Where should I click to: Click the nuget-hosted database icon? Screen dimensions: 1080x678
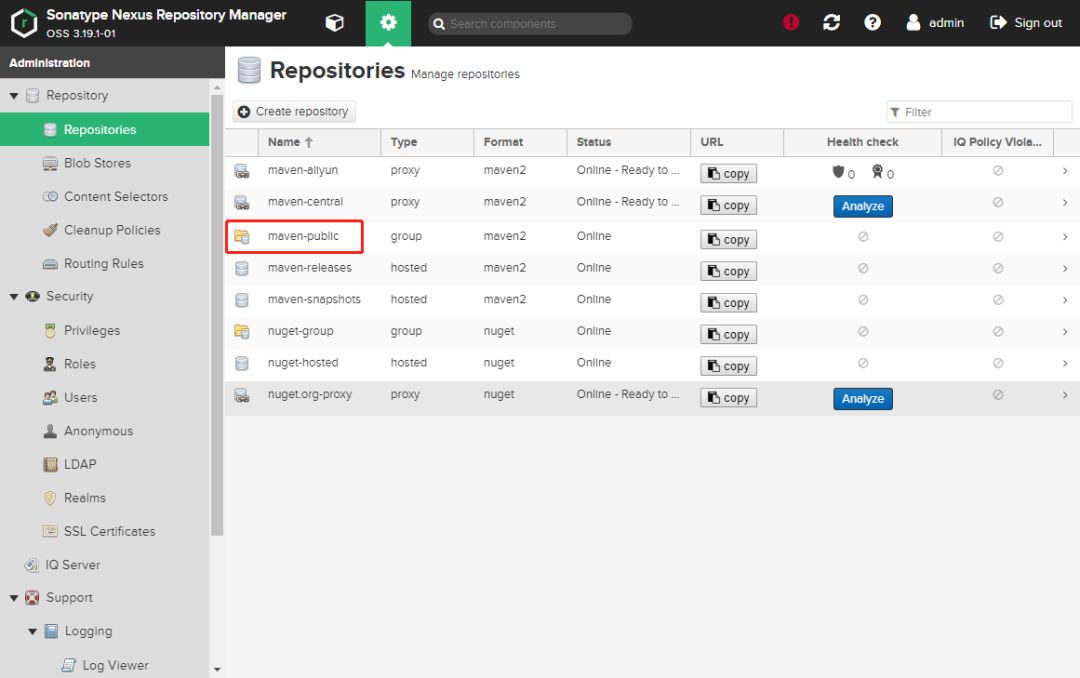click(x=242, y=363)
